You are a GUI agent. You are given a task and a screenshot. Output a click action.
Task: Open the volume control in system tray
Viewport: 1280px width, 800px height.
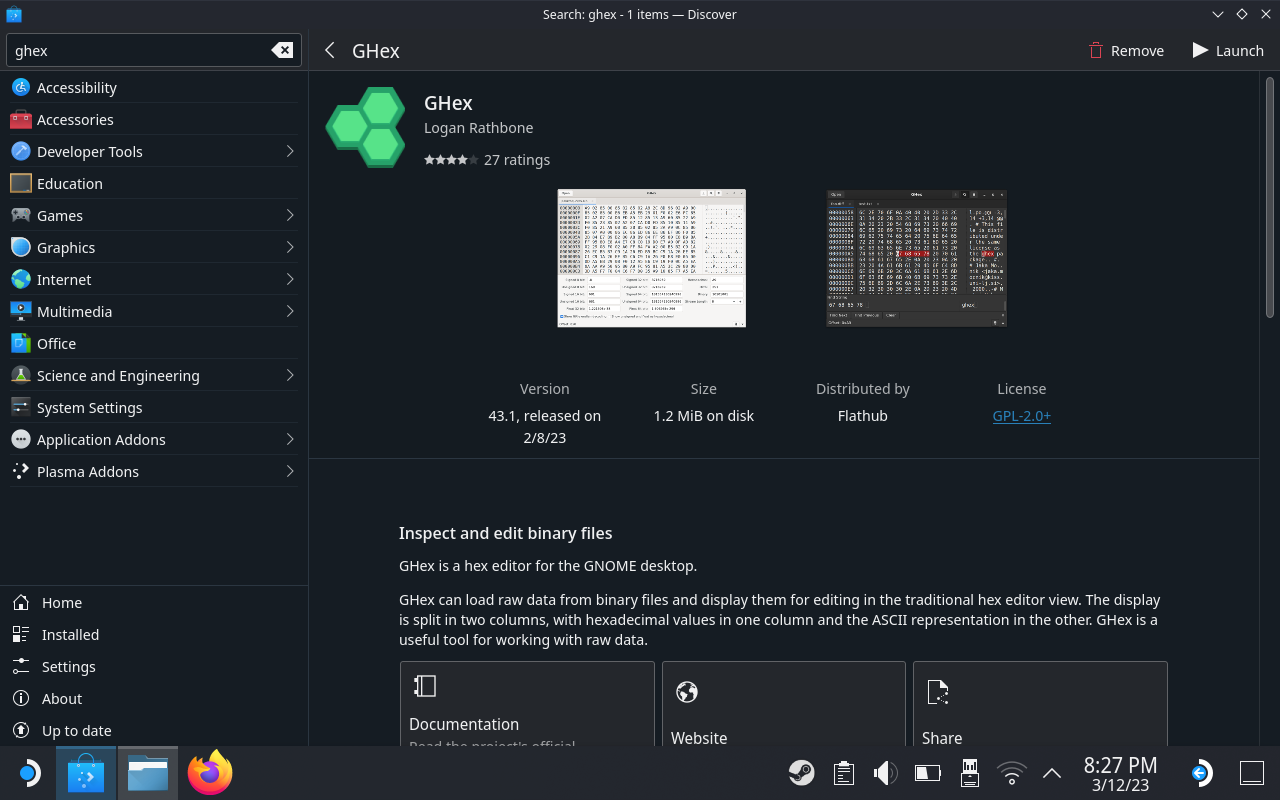click(885, 773)
